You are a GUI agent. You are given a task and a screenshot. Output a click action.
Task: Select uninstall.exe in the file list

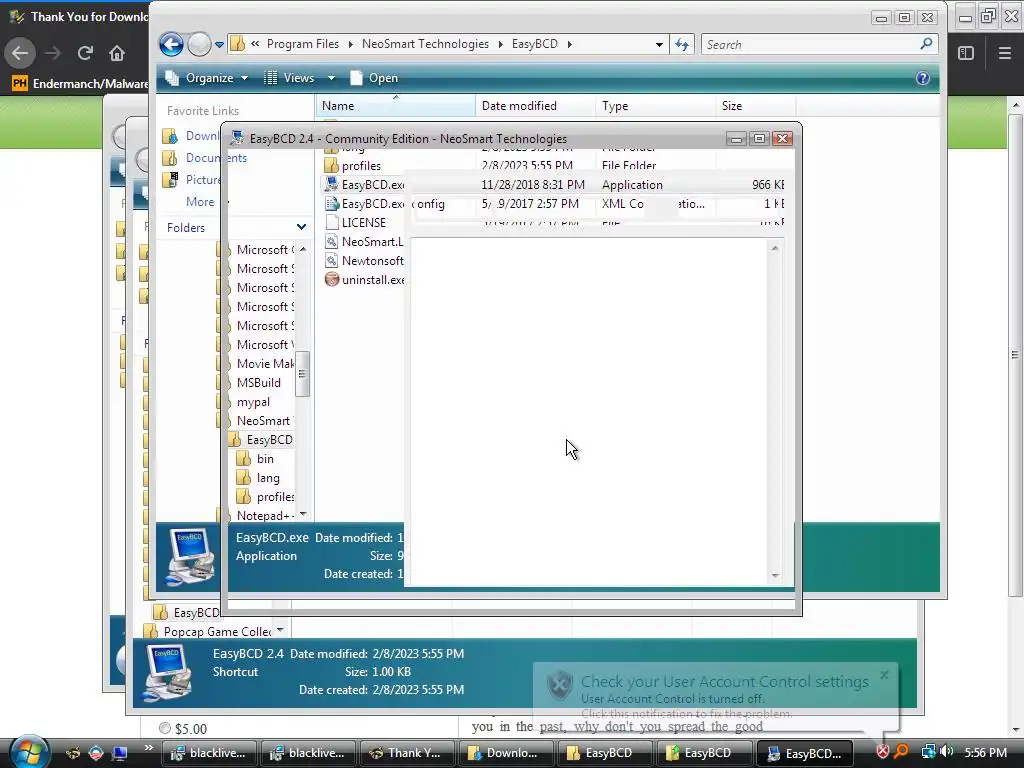(364, 280)
